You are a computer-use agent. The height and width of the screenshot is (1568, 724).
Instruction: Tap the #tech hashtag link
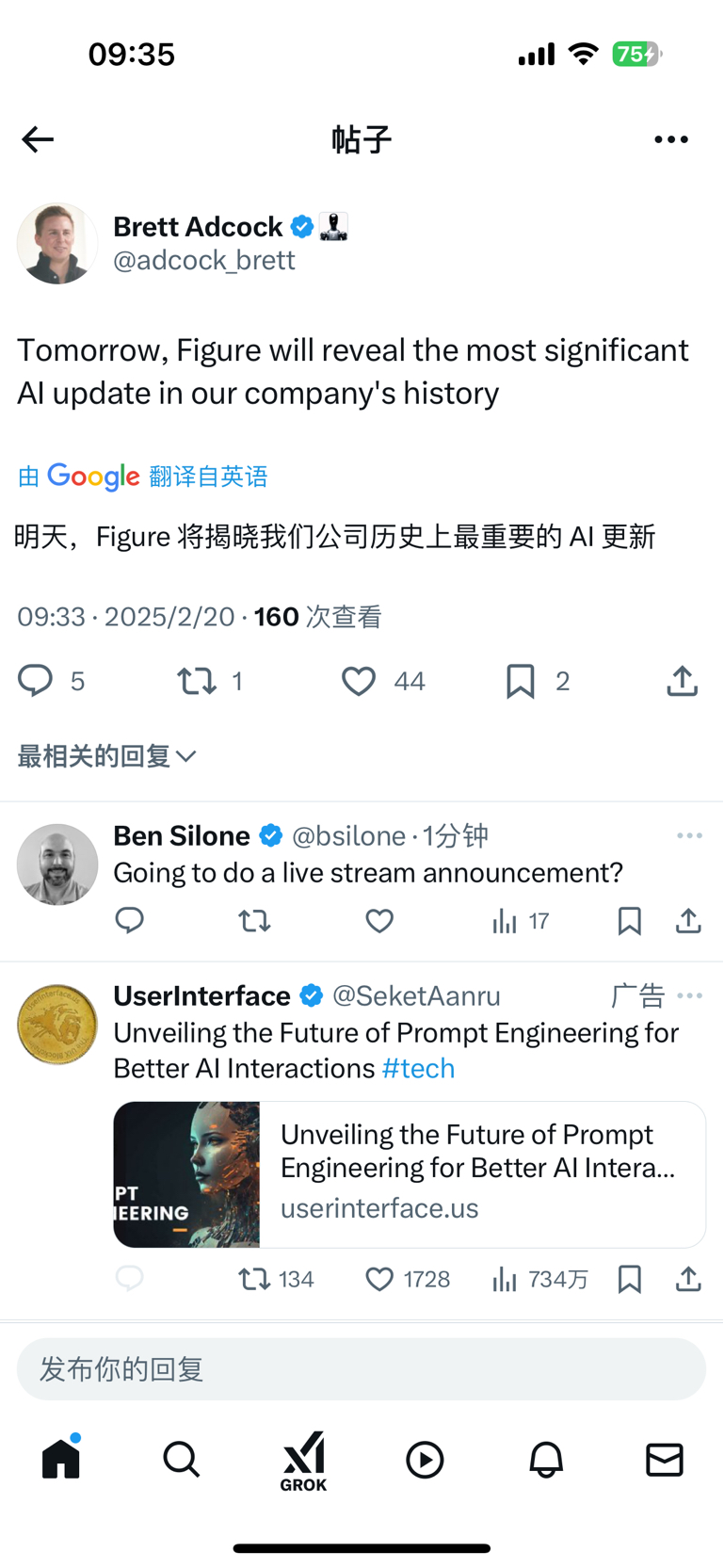coord(418,1069)
